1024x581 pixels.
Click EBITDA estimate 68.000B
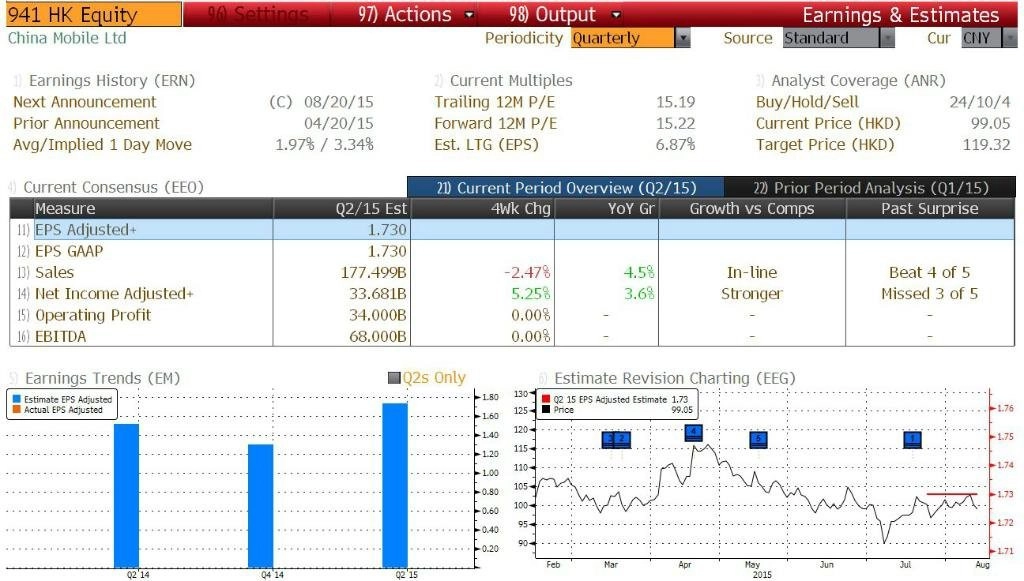coord(377,336)
